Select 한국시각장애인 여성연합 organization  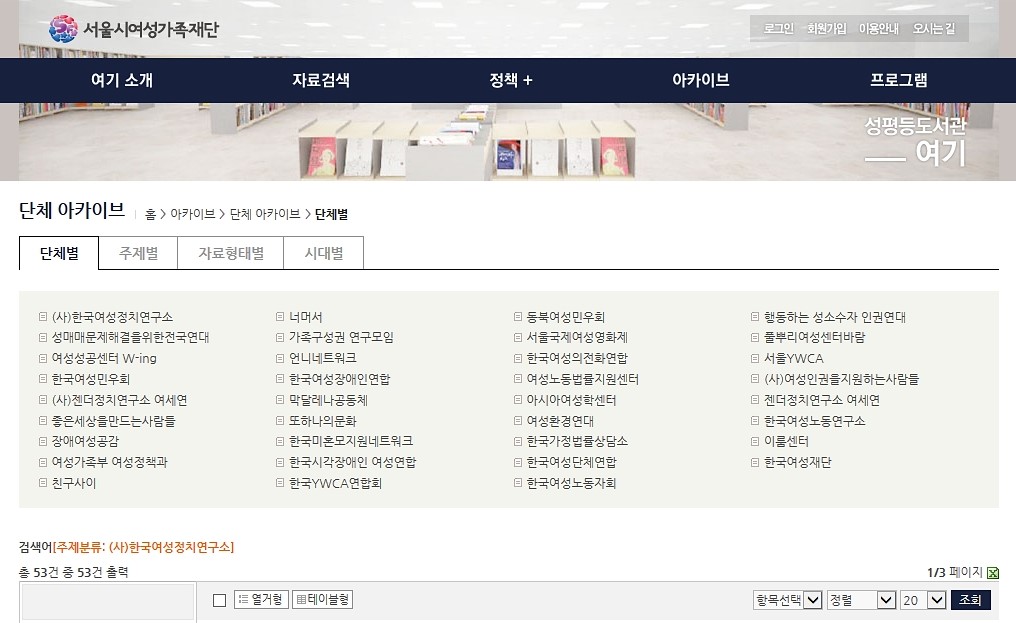click(x=352, y=462)
